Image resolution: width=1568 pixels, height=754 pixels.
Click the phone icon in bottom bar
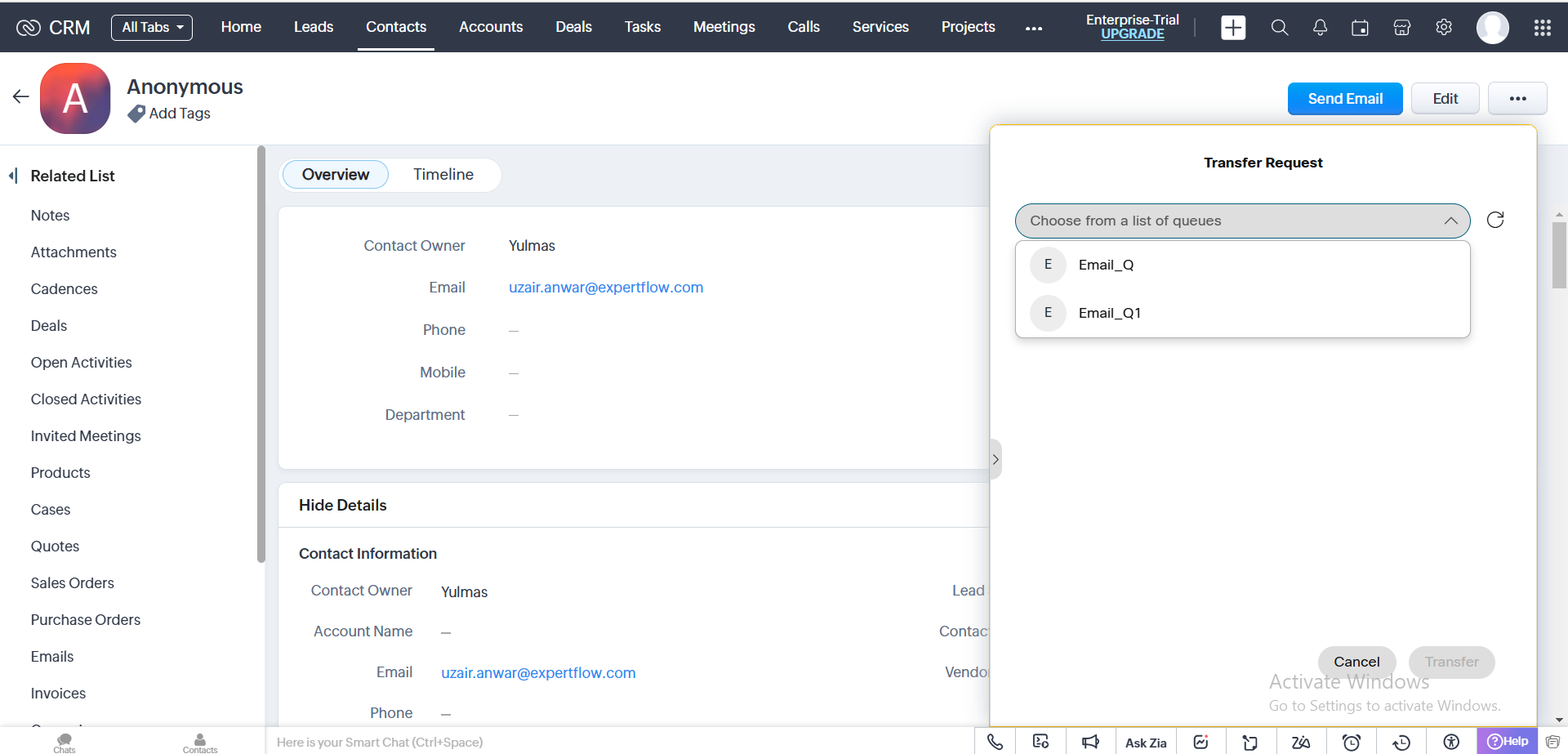(x=995, y=742)
